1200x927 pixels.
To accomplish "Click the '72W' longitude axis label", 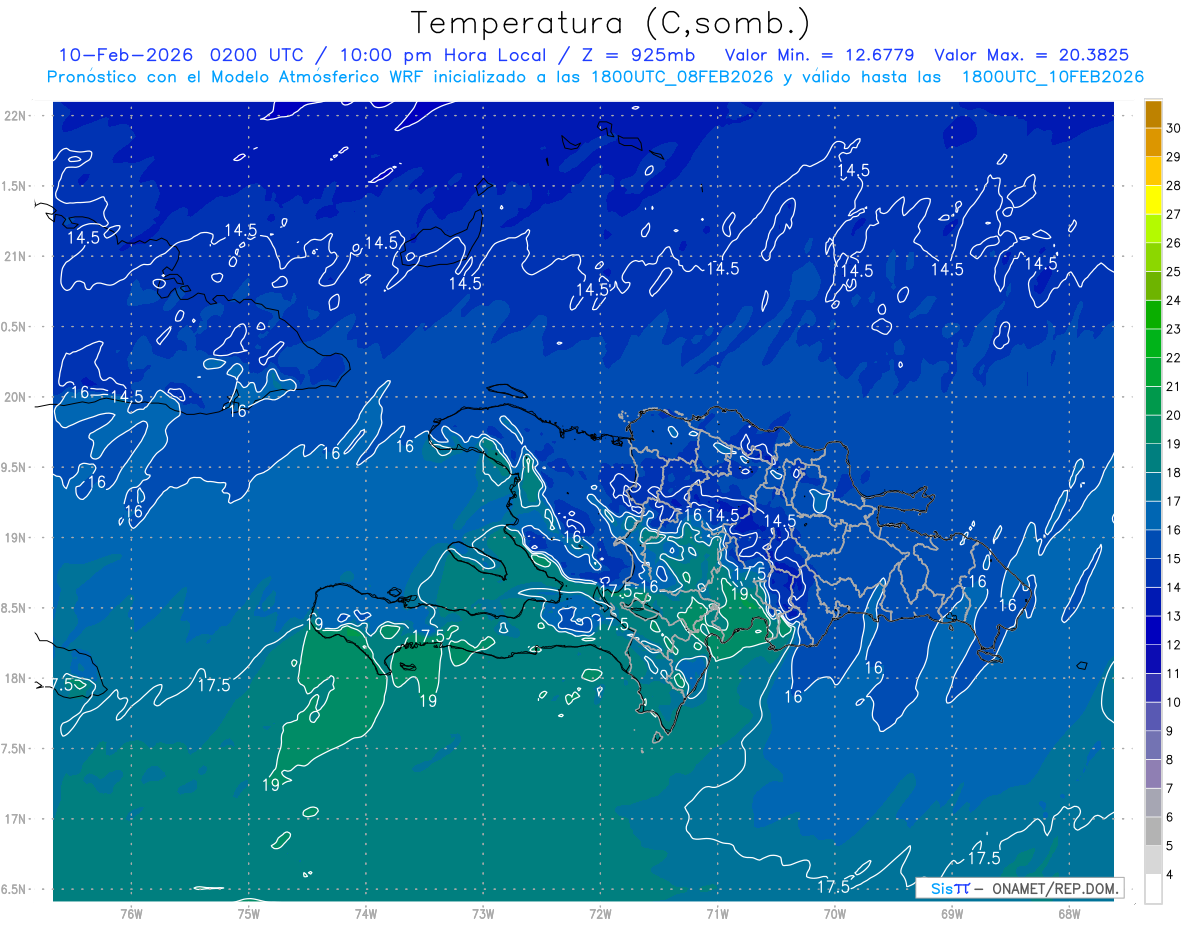I will (x=600, y=914).
